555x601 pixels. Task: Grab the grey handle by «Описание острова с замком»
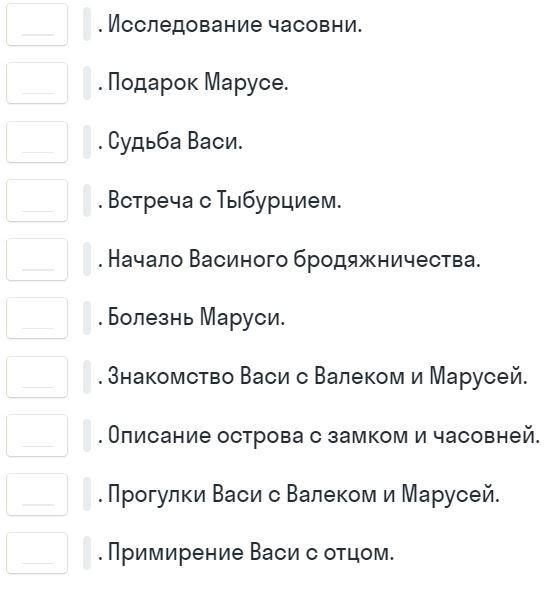[x=87, y=435]
